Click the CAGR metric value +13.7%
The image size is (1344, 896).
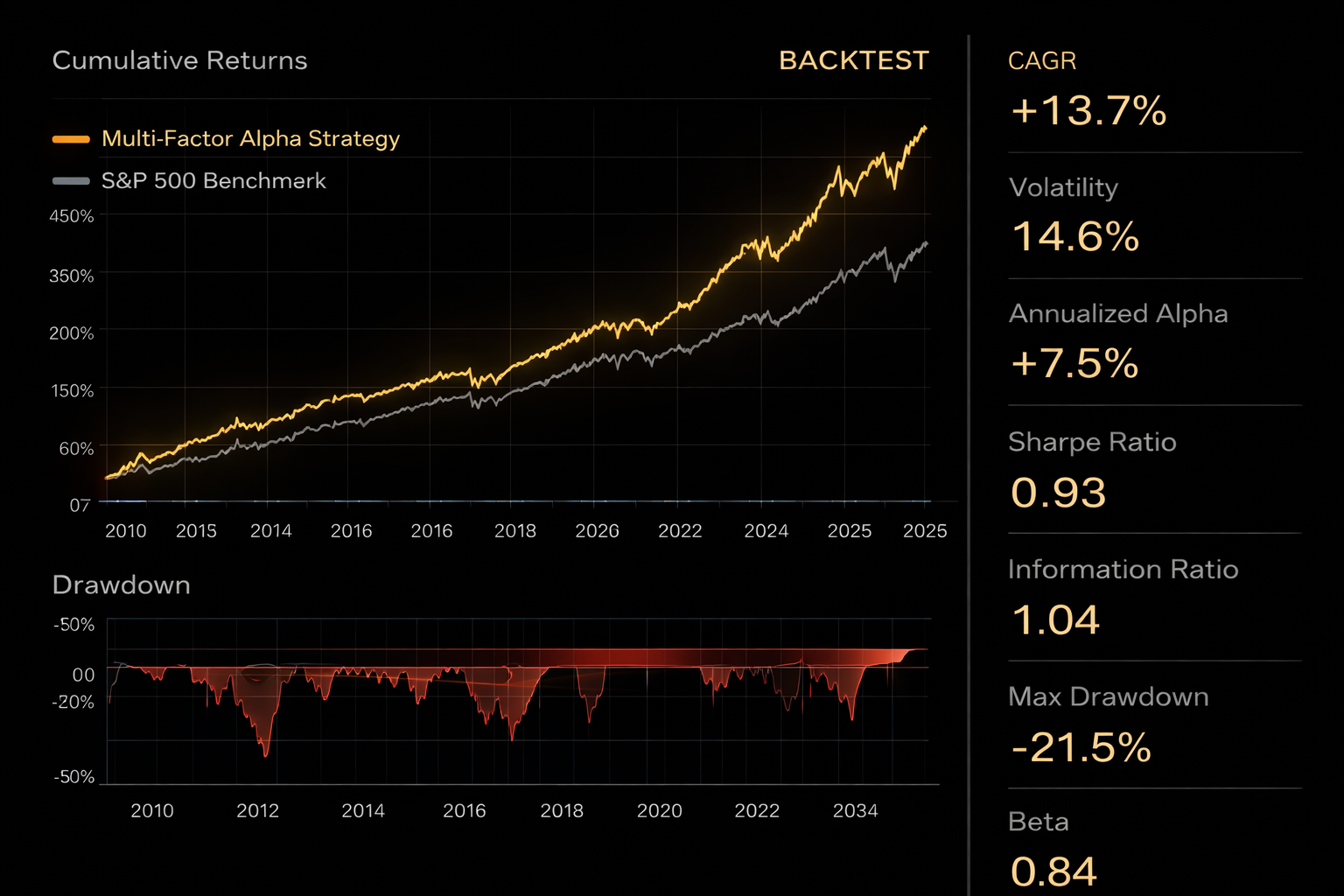[x=1088, y=111]
